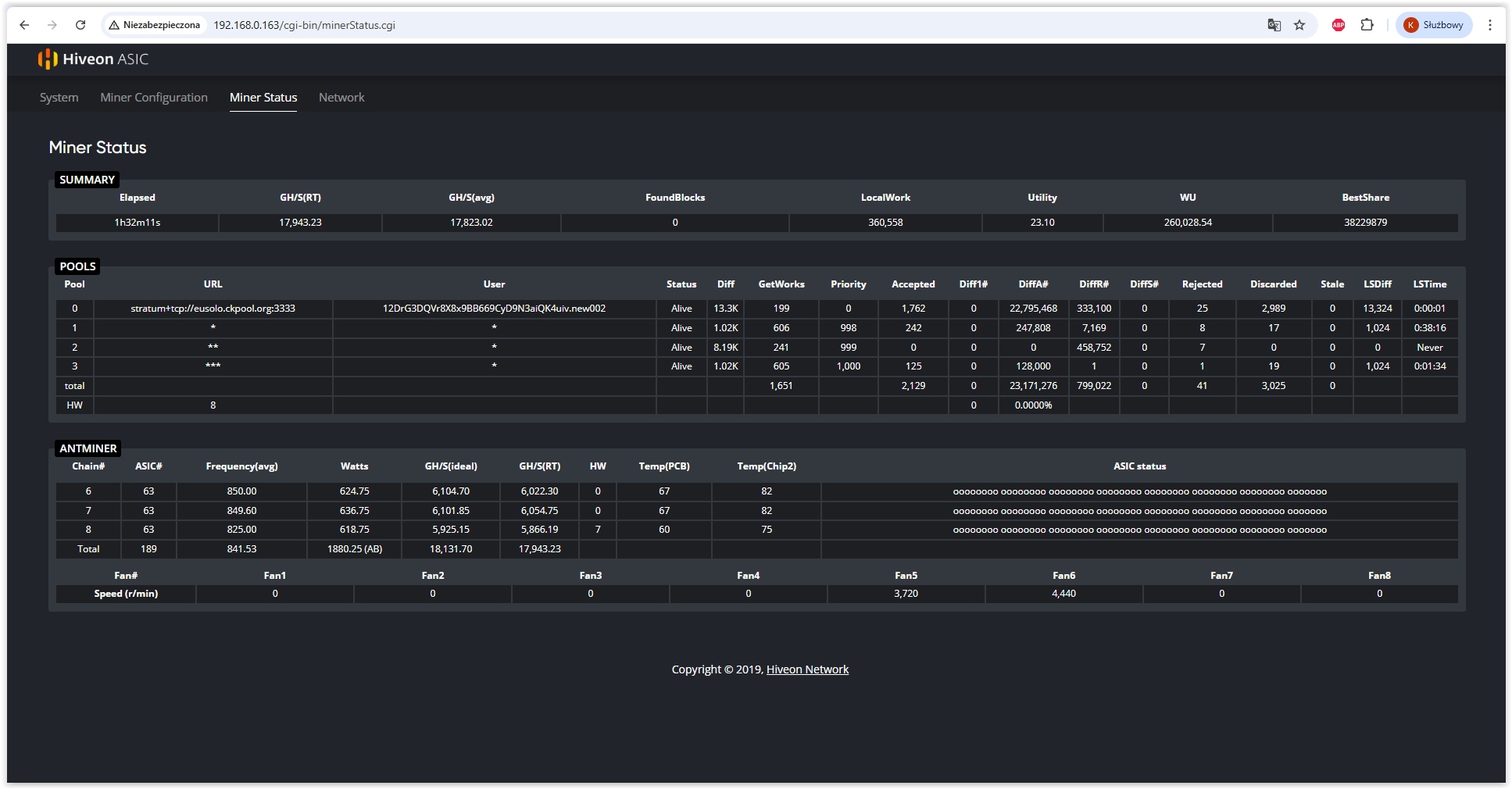Screen dimensions: 1512x789
Task: Open the Służbowy profile button
Action: 1434,25
